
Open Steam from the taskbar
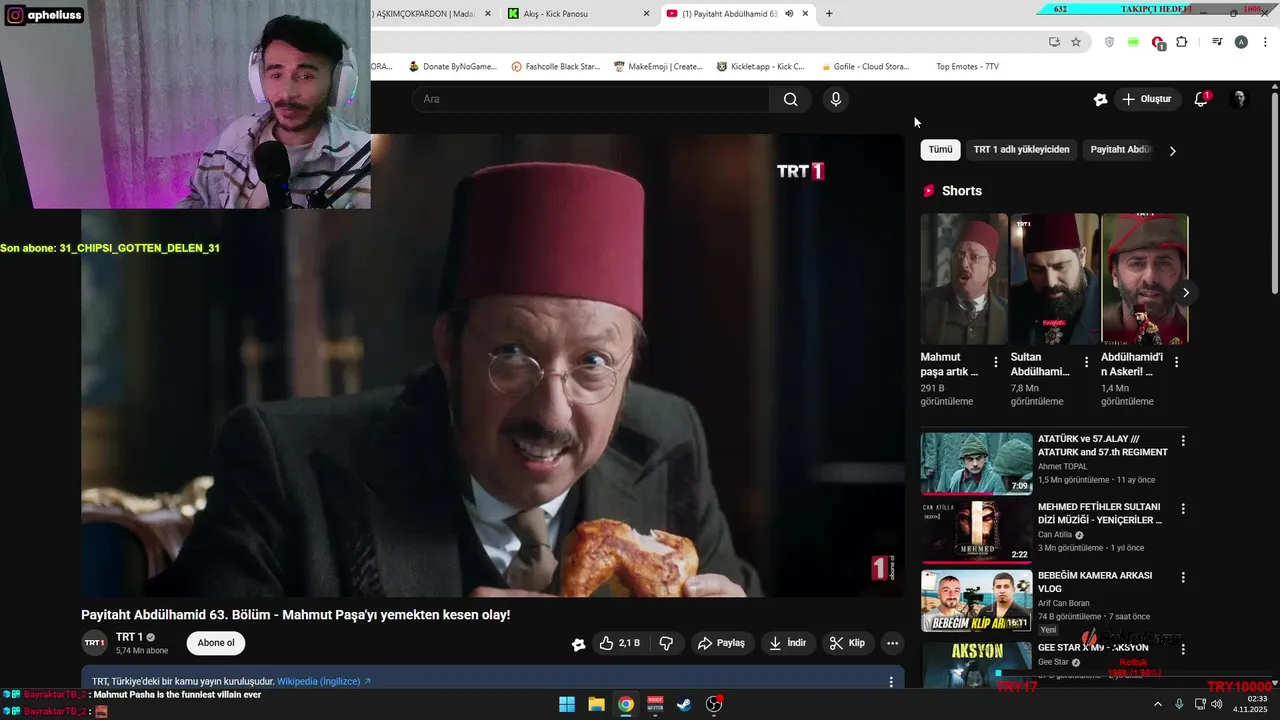click(684, 704)
